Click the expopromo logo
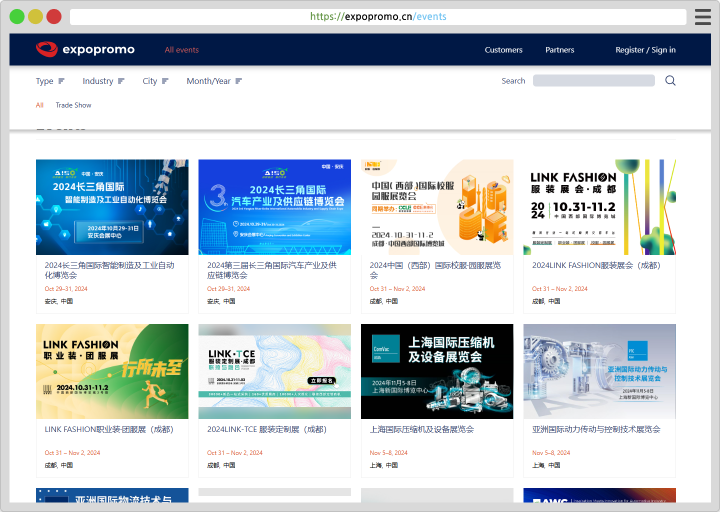Image resolution: width=720 pixels, height=512 pixels. tap(85, 49)
